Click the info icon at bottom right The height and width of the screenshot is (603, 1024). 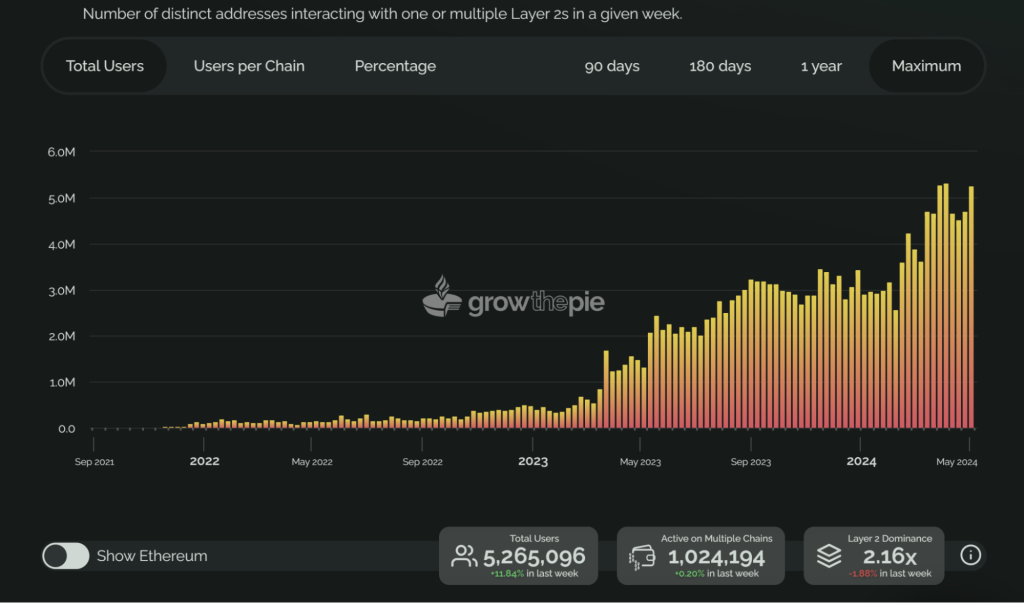click(x=971, y=555)
